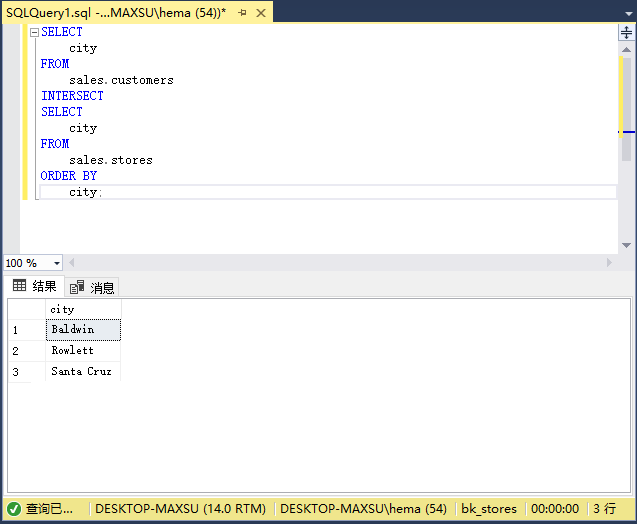Click the horizontal scroll left arrow
This screenshot has height=524, width=637.
tap(72, 263)
